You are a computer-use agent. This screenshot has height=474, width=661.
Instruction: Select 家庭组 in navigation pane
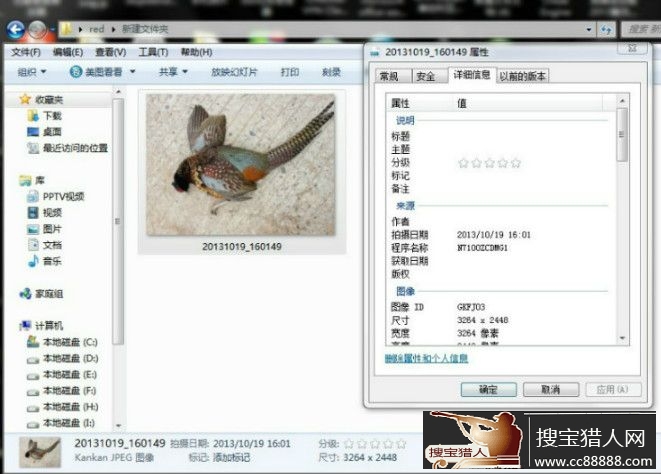tap(41, 294)
